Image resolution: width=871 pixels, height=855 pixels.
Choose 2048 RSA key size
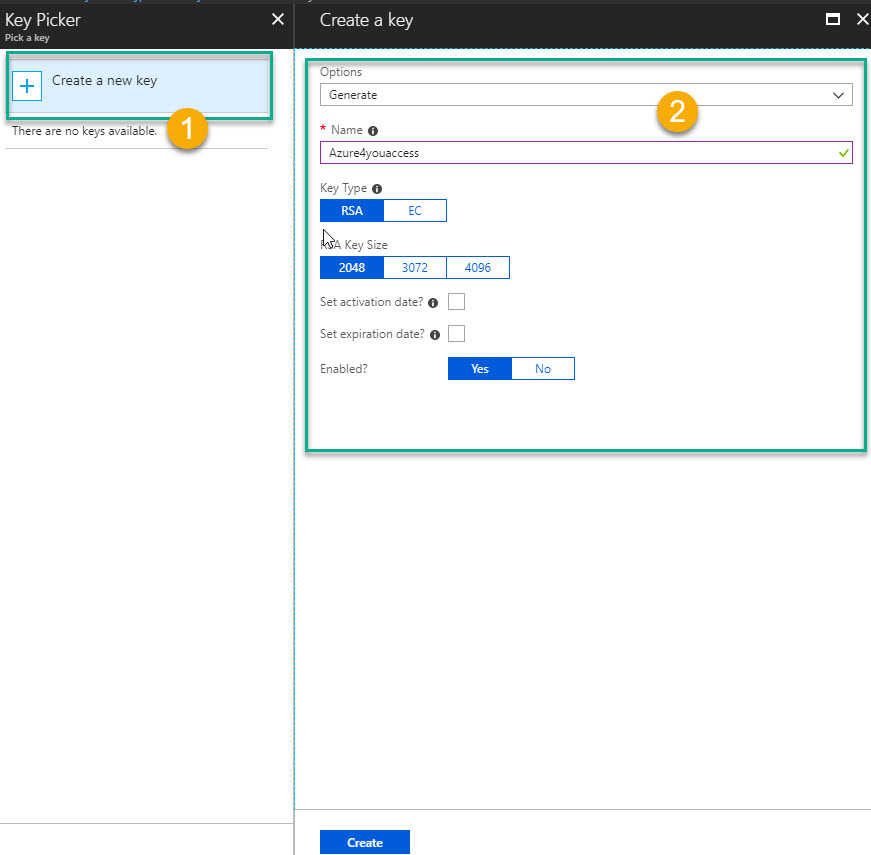[351, 268]
